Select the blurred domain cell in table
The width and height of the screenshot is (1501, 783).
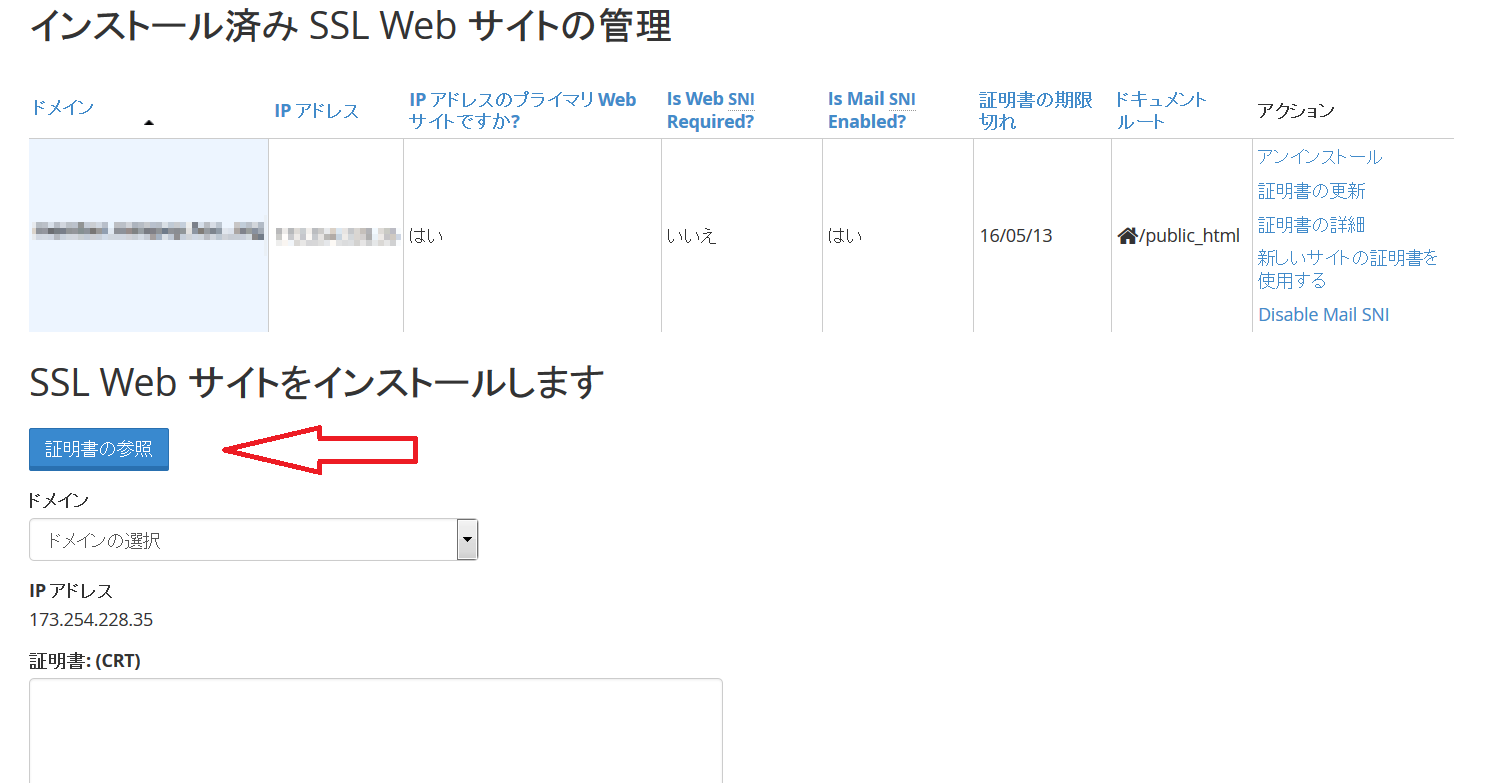coord(148,234)
